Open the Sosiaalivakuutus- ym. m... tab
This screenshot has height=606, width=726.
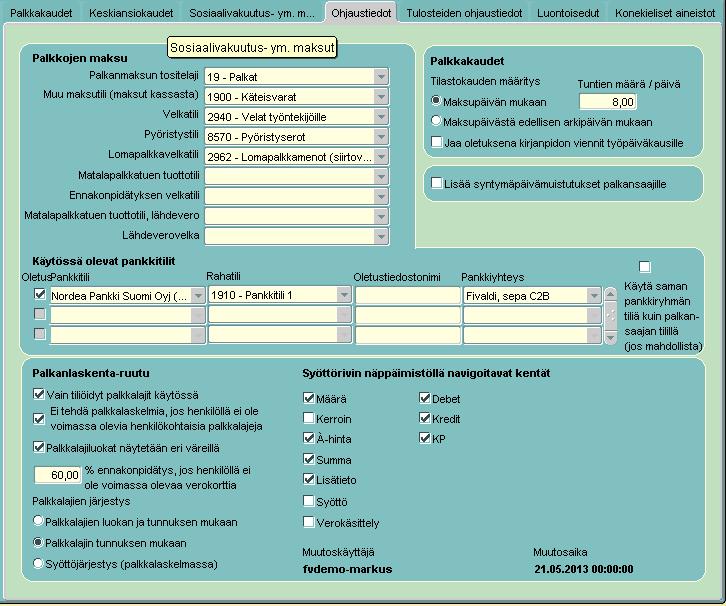click(x=252, y=13)
